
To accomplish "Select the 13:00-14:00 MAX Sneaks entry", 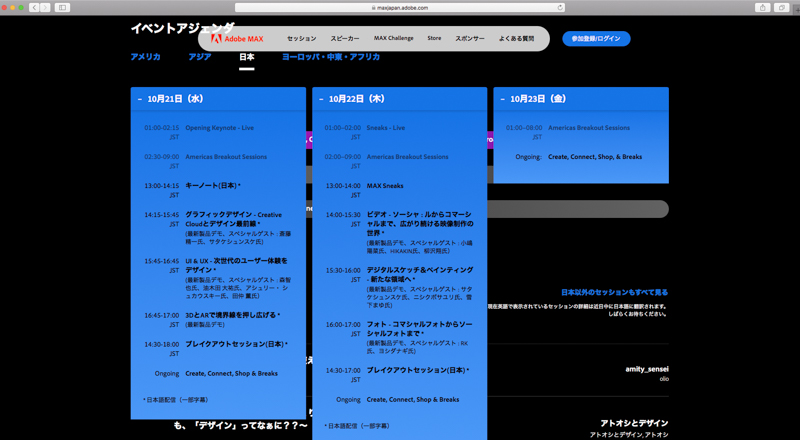I will pyautogui.click(x=385, y=186).
